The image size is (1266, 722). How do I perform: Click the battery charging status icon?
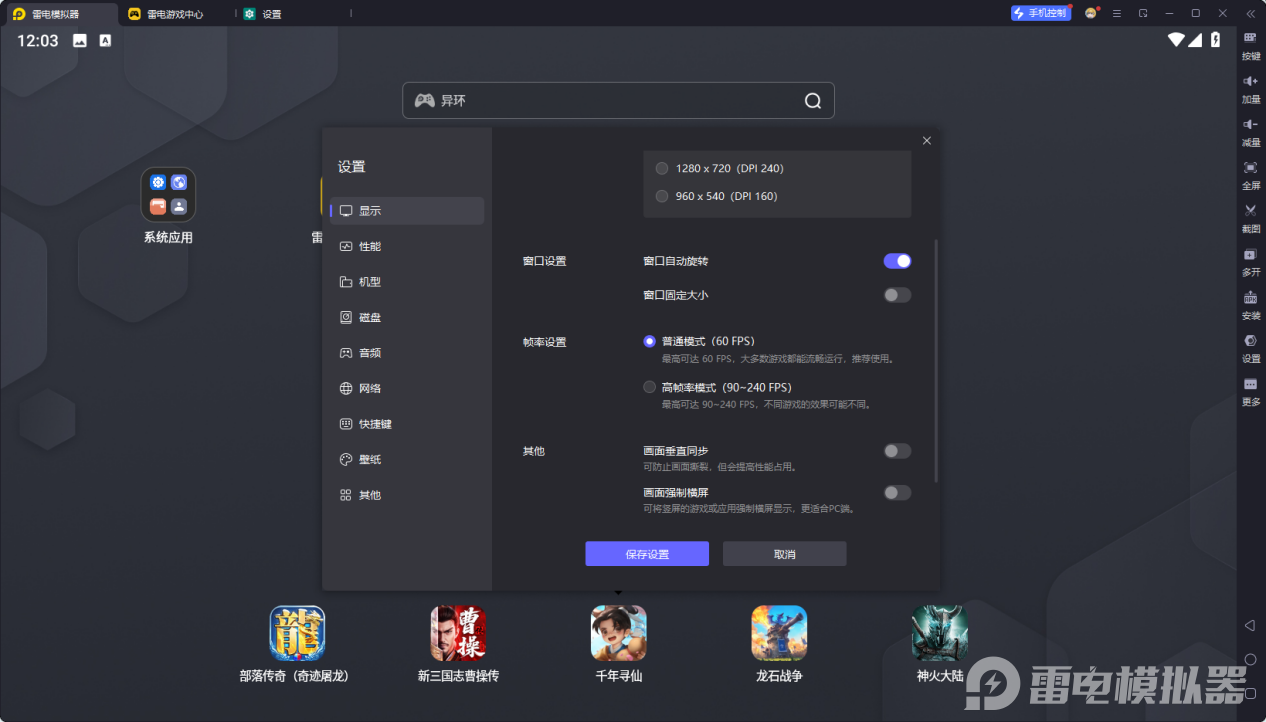[x=1216, y=40]
